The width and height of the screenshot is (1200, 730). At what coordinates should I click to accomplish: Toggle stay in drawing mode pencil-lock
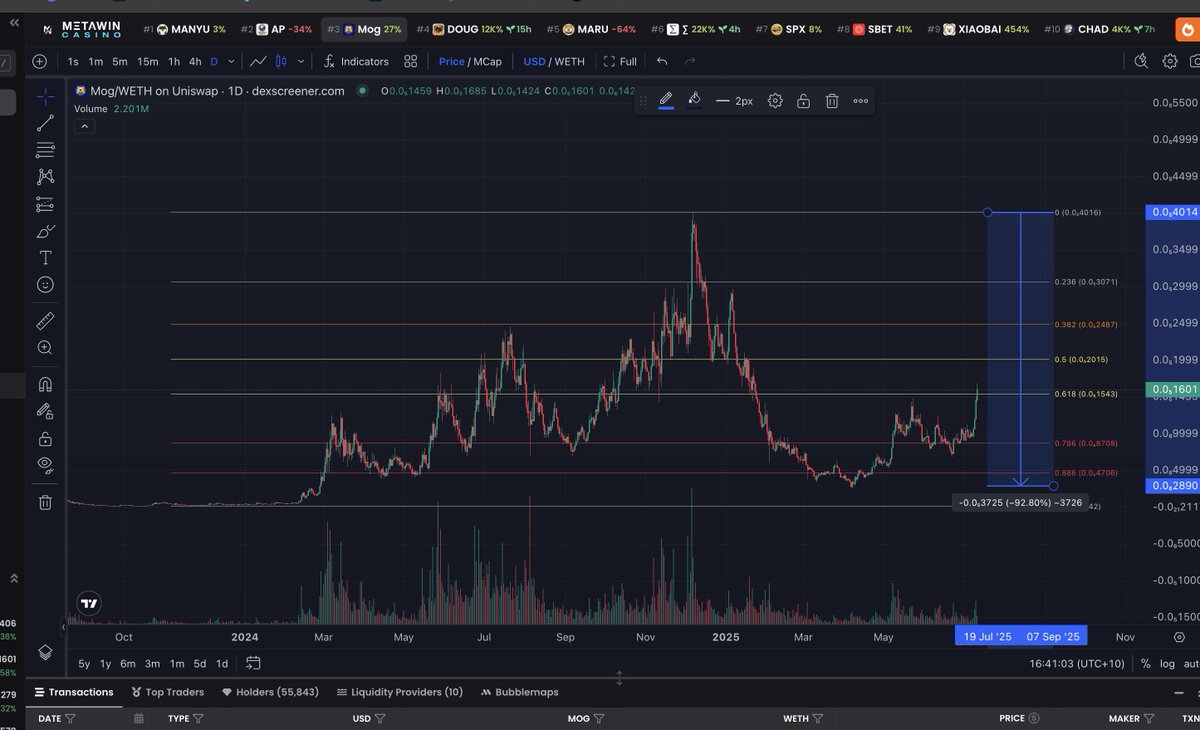(x=45, y=411)
